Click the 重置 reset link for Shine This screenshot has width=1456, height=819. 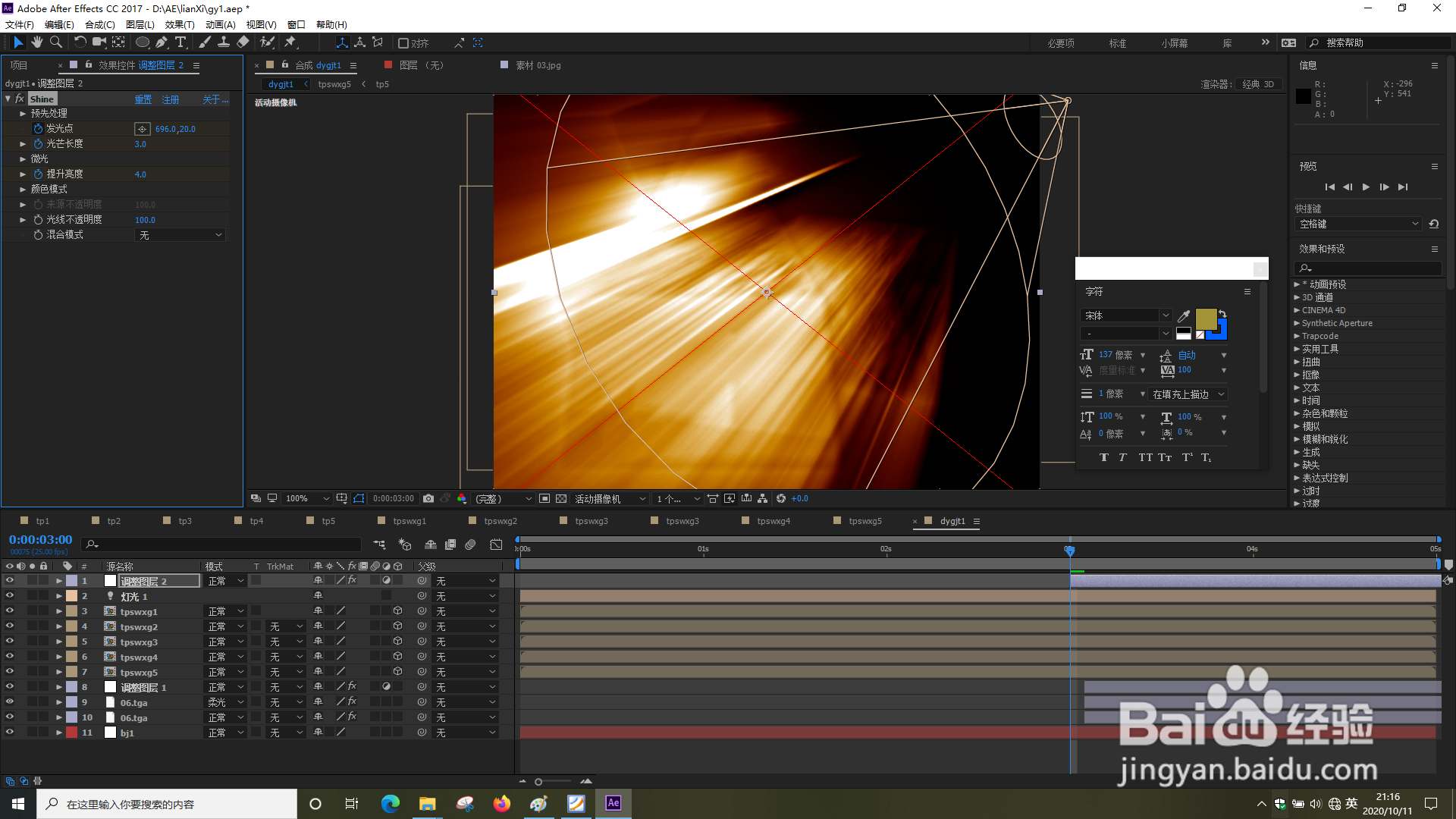click(143, 99)
